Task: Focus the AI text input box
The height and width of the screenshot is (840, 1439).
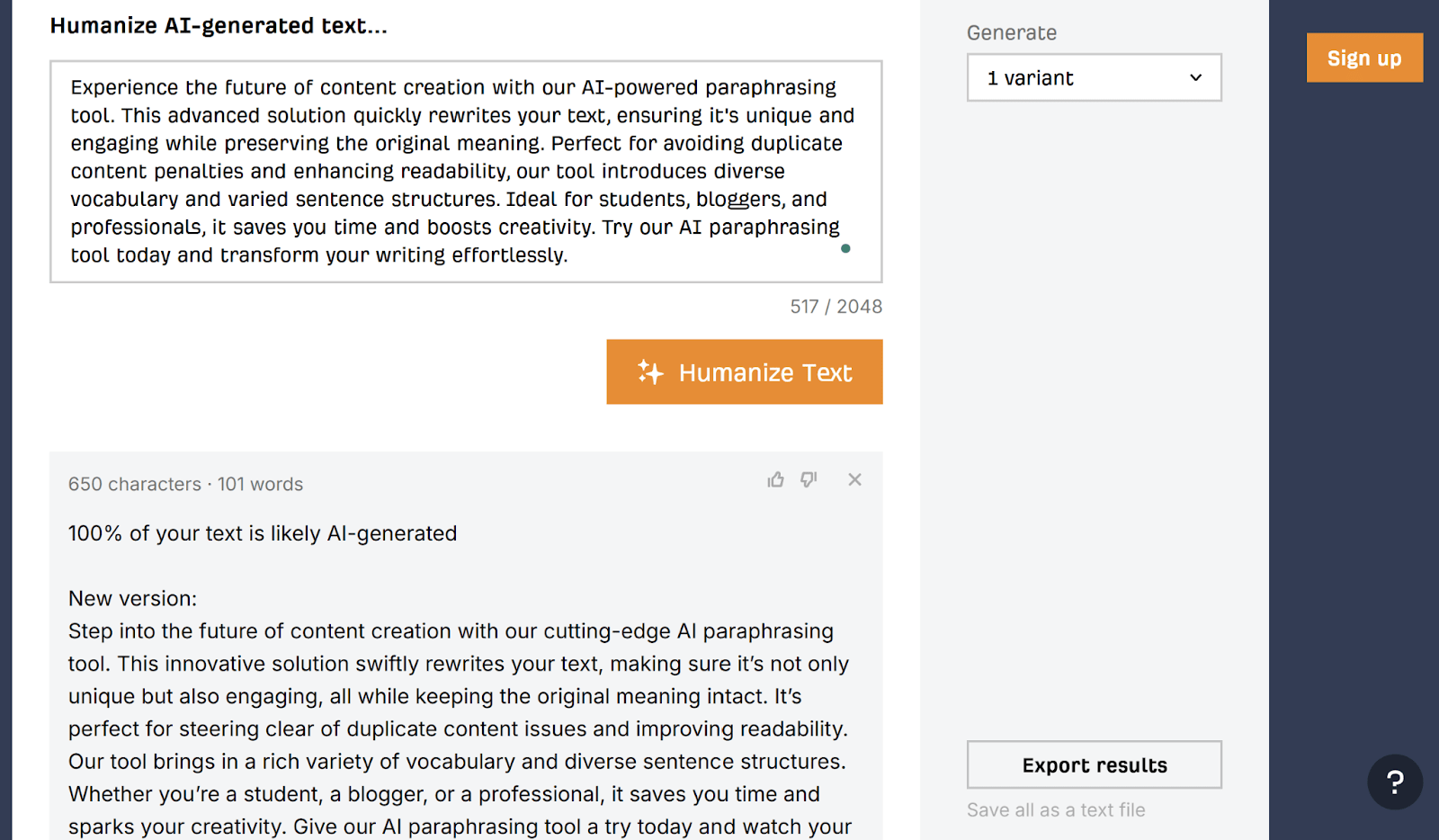Action: coord(466,171)
